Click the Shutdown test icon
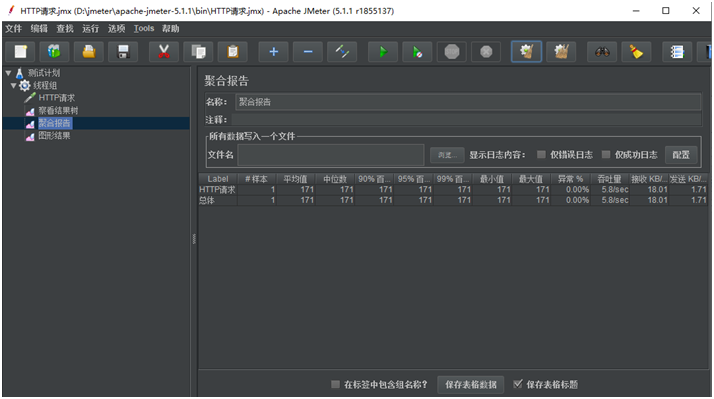Viewport: 714px width, 399px height. (x=486, y=52)
